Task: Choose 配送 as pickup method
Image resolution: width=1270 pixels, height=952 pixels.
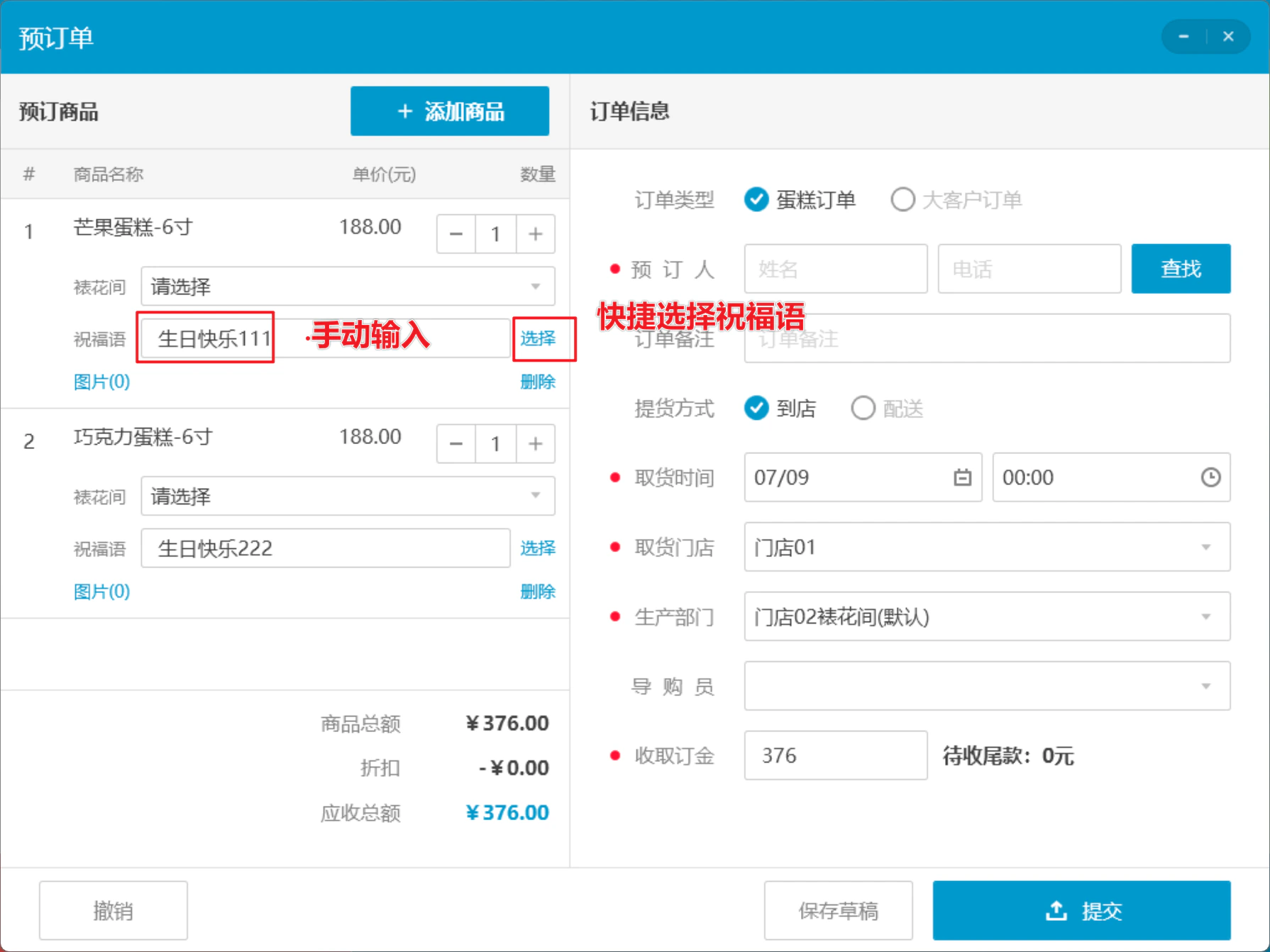Action: point(888,409)
